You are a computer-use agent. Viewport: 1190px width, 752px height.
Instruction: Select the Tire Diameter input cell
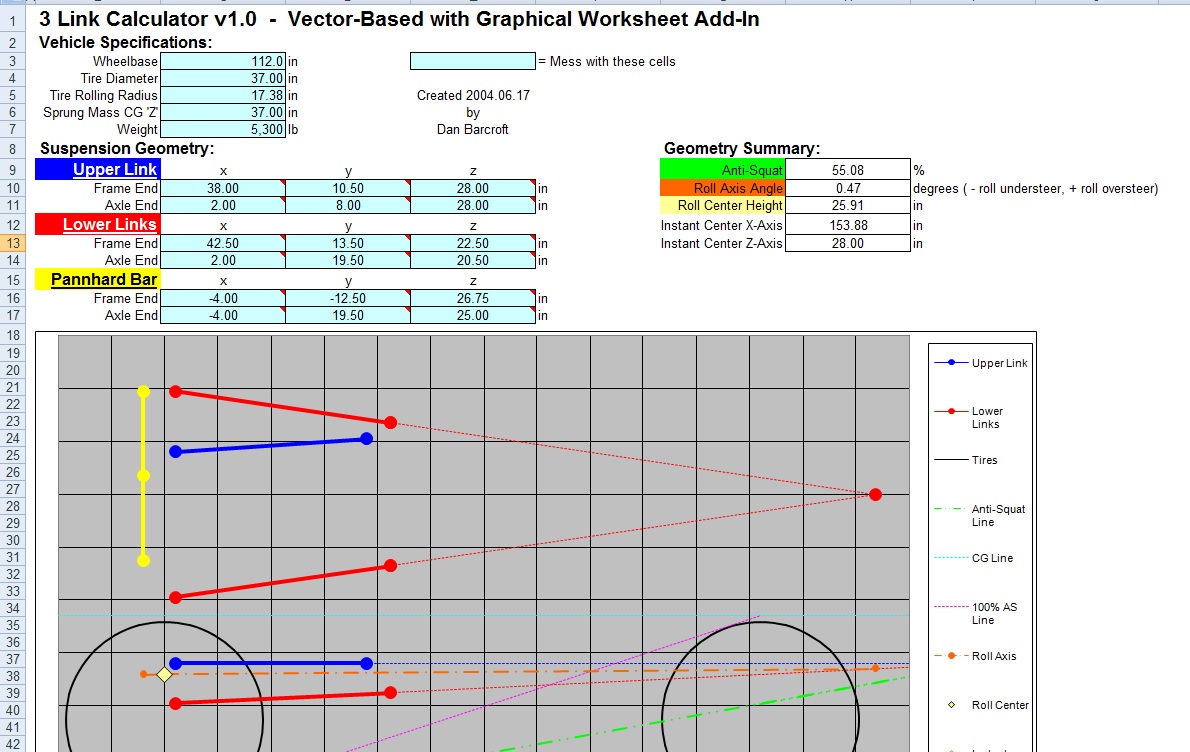click(x=222, y=78)
